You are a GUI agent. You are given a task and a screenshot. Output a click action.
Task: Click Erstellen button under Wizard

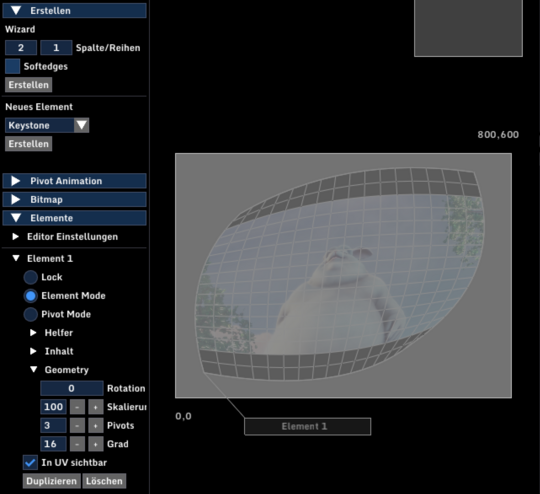(x=29, y=85)
